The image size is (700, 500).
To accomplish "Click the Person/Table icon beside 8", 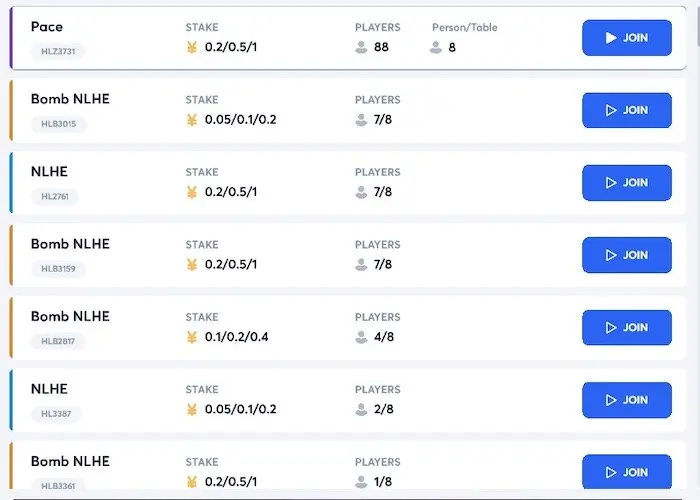I will (x=436, y=47).
